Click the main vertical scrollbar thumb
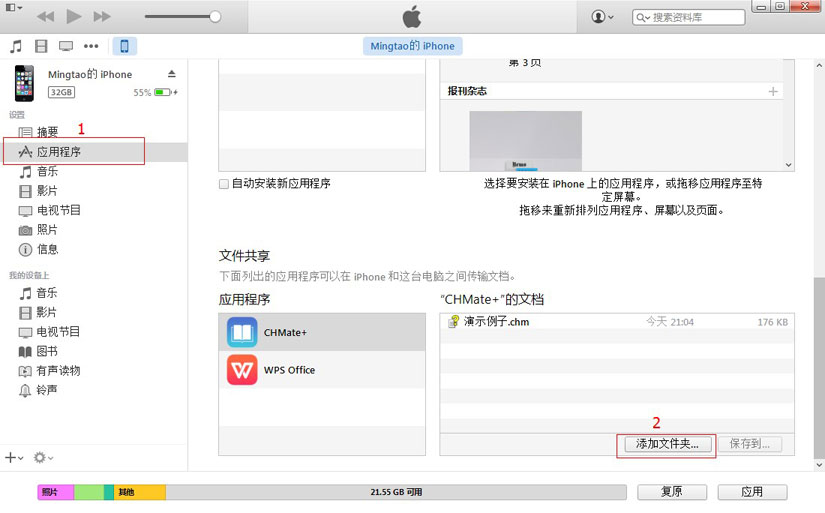This screenshot has height=513, width=825. coord(819,367)
